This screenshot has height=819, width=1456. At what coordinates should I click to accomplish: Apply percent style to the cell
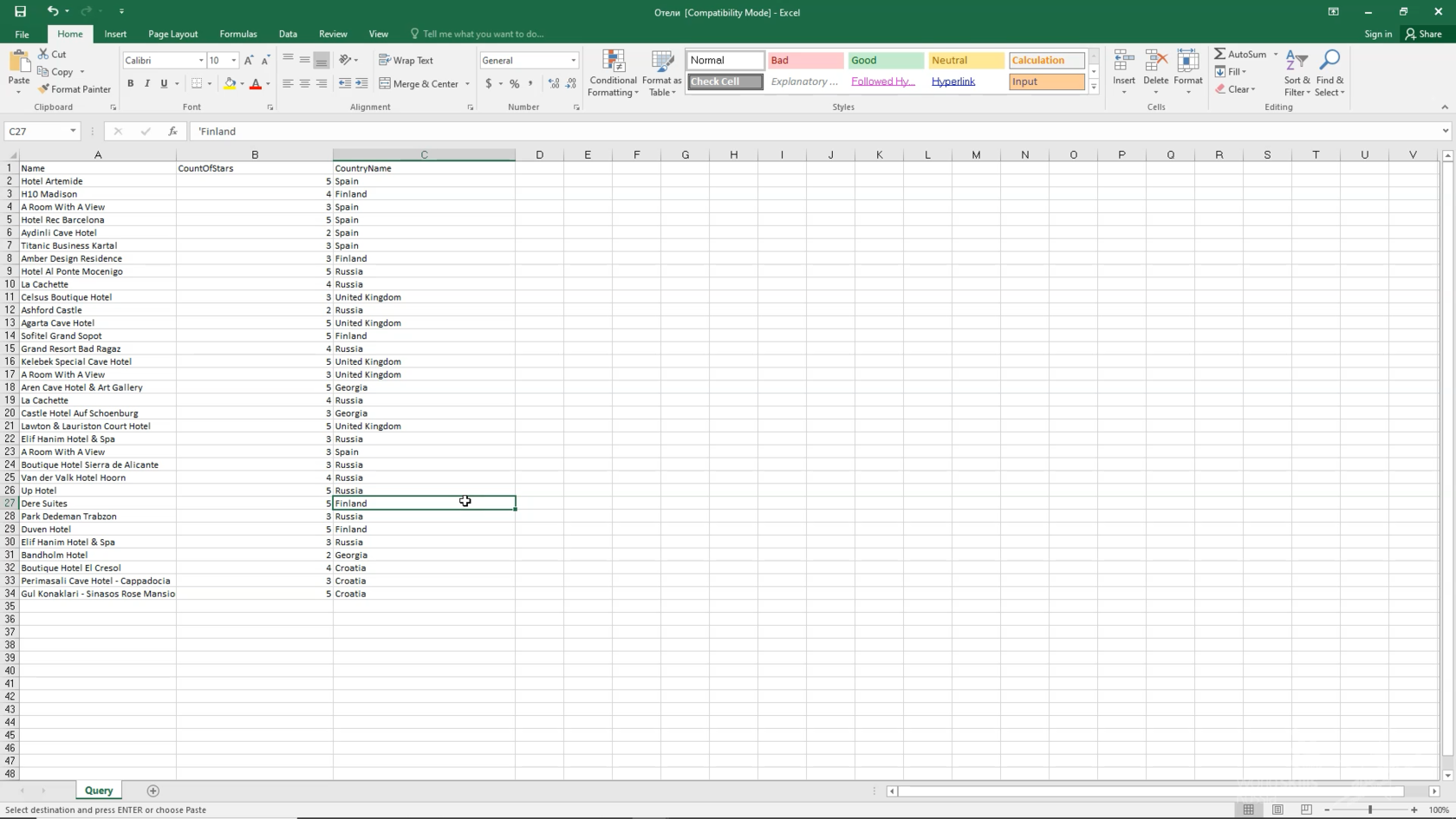[514, 84]
